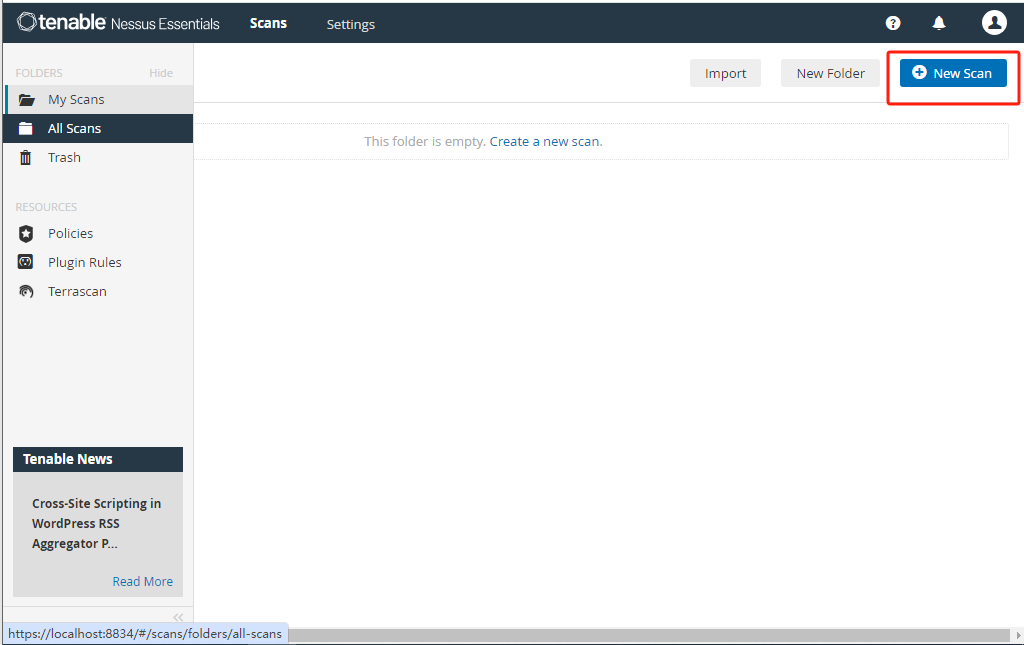1024x645 pixels.
Task: Open the user account avatar menu
Action: point(994,23)
